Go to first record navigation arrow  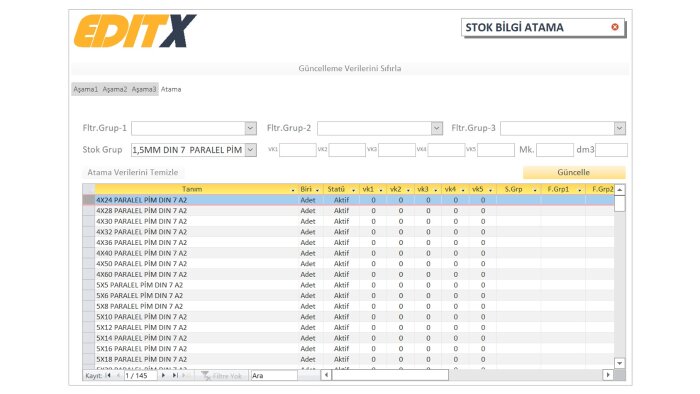[108, 376]
